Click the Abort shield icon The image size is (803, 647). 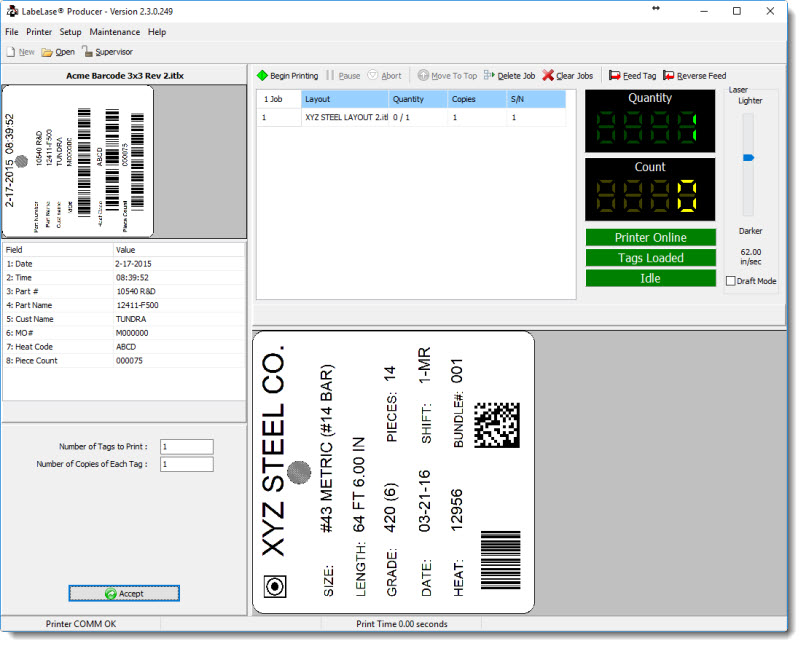point(373,75)
